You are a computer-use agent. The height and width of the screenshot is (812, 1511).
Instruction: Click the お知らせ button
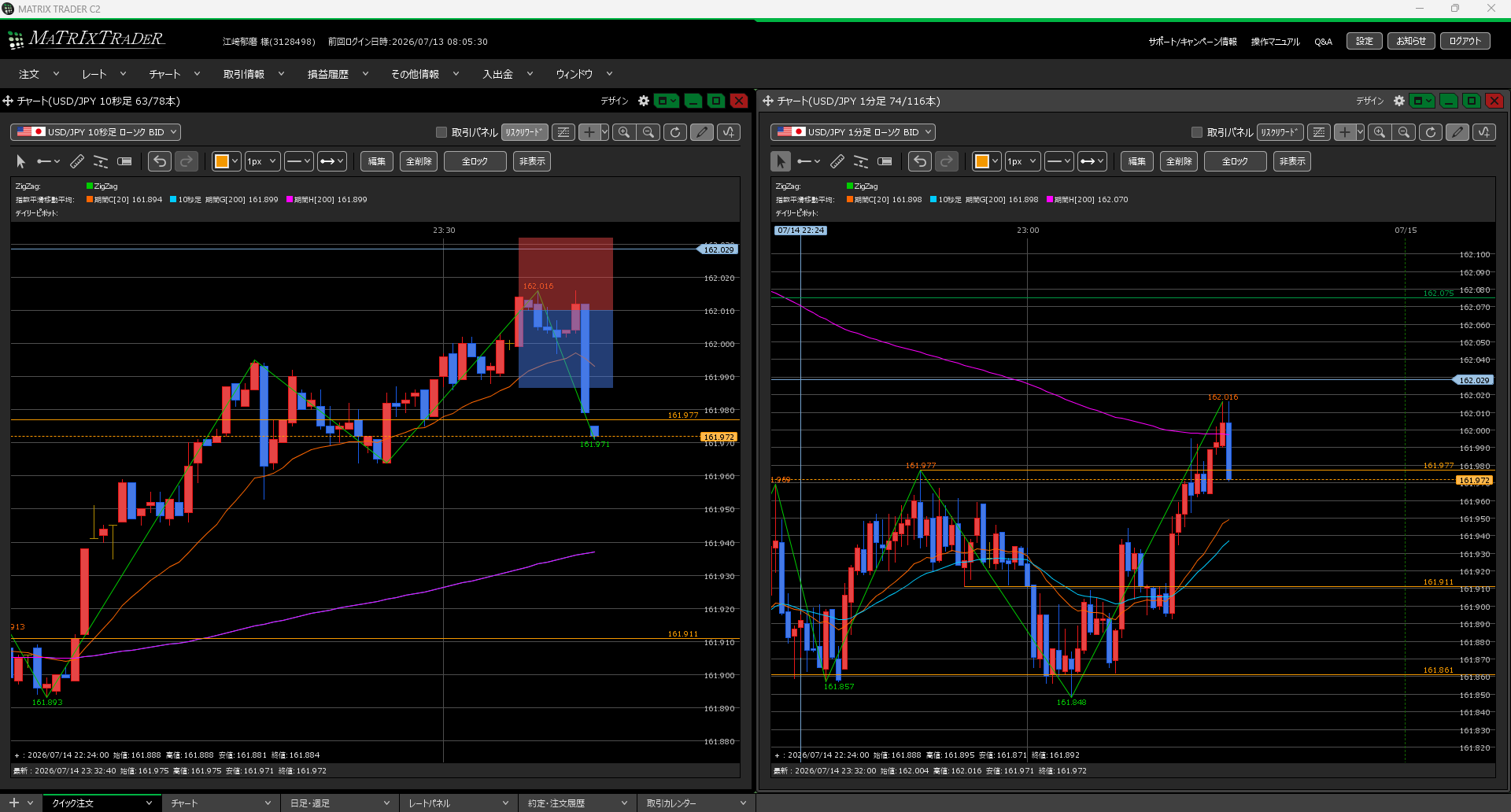(1411, 41)
